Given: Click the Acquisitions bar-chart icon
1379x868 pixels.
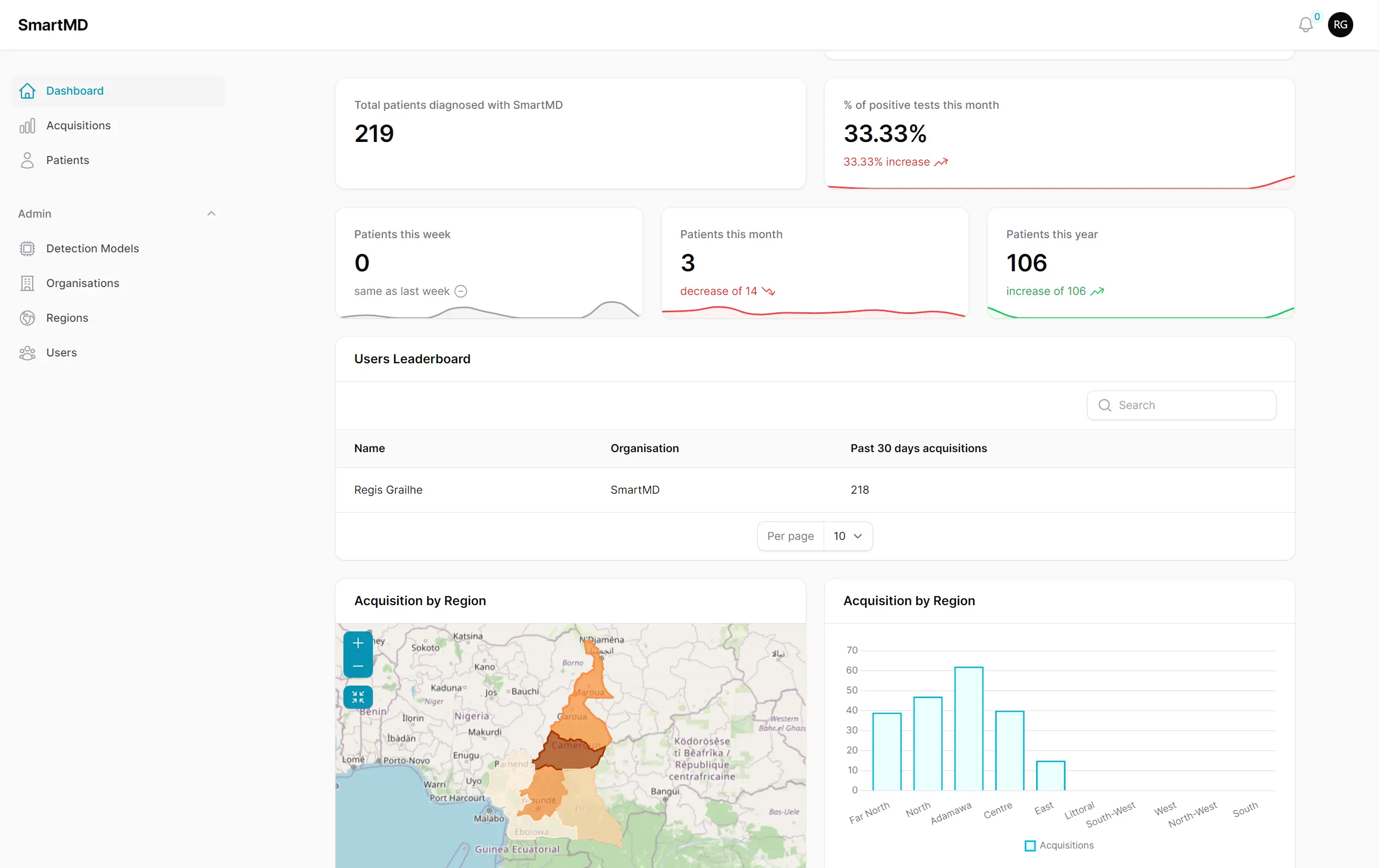Looking at the screenshot, I should 27,126.
